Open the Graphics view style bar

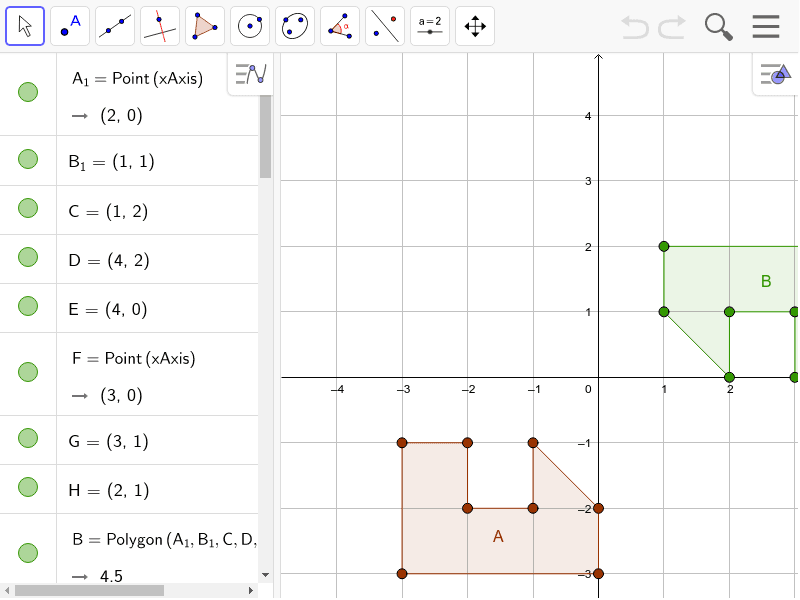[776, 74]
